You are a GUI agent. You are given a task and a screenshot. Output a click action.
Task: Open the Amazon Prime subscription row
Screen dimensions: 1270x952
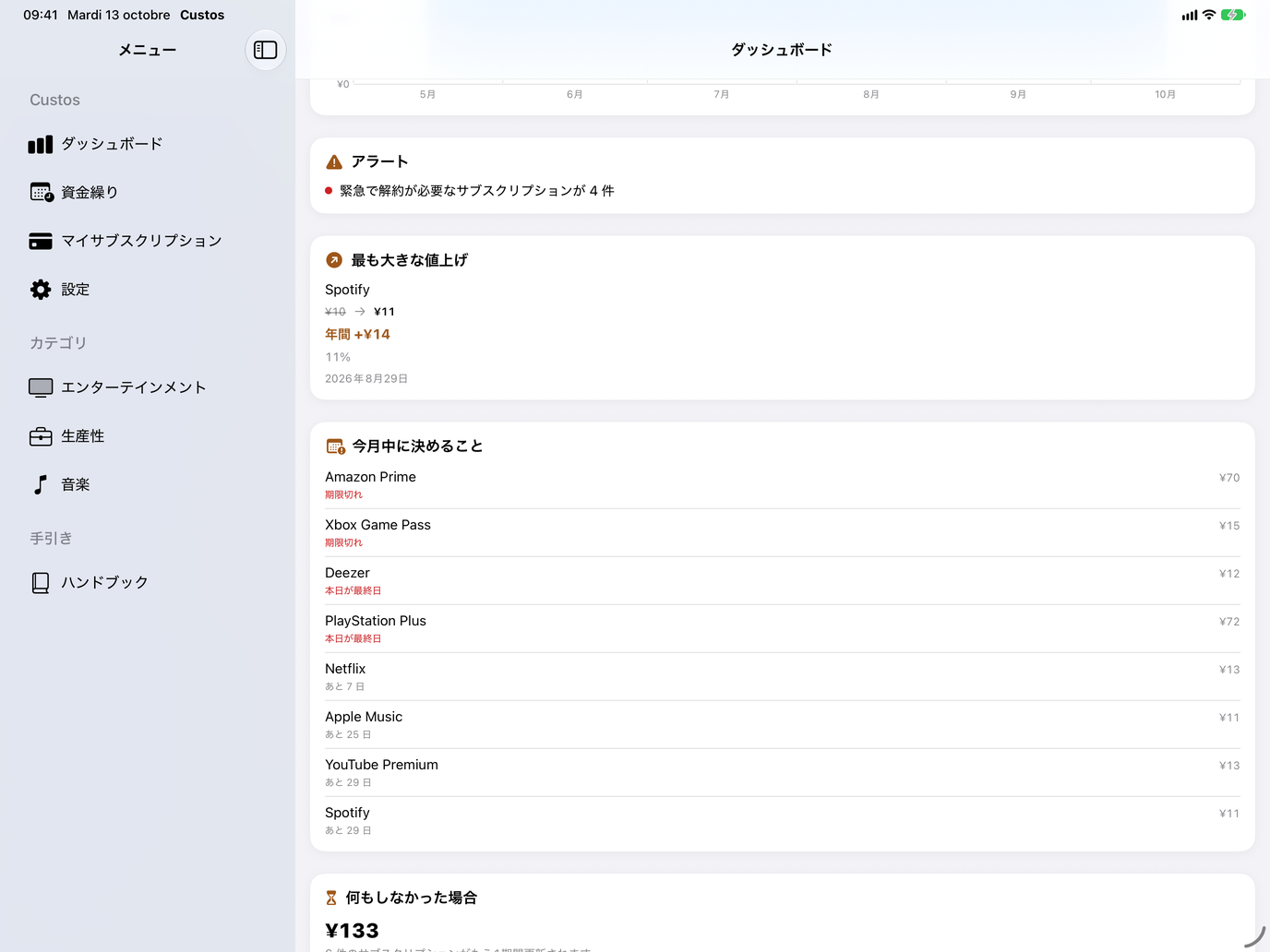[x=783, y=485]
